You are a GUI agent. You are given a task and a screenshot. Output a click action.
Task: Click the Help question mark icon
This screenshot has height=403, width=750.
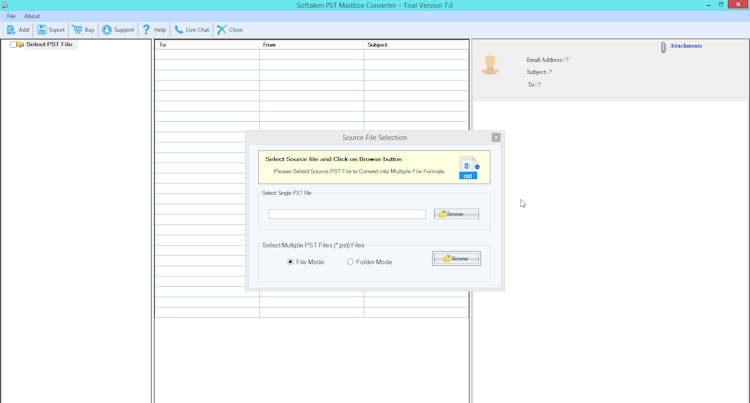[x=147, y=30]
